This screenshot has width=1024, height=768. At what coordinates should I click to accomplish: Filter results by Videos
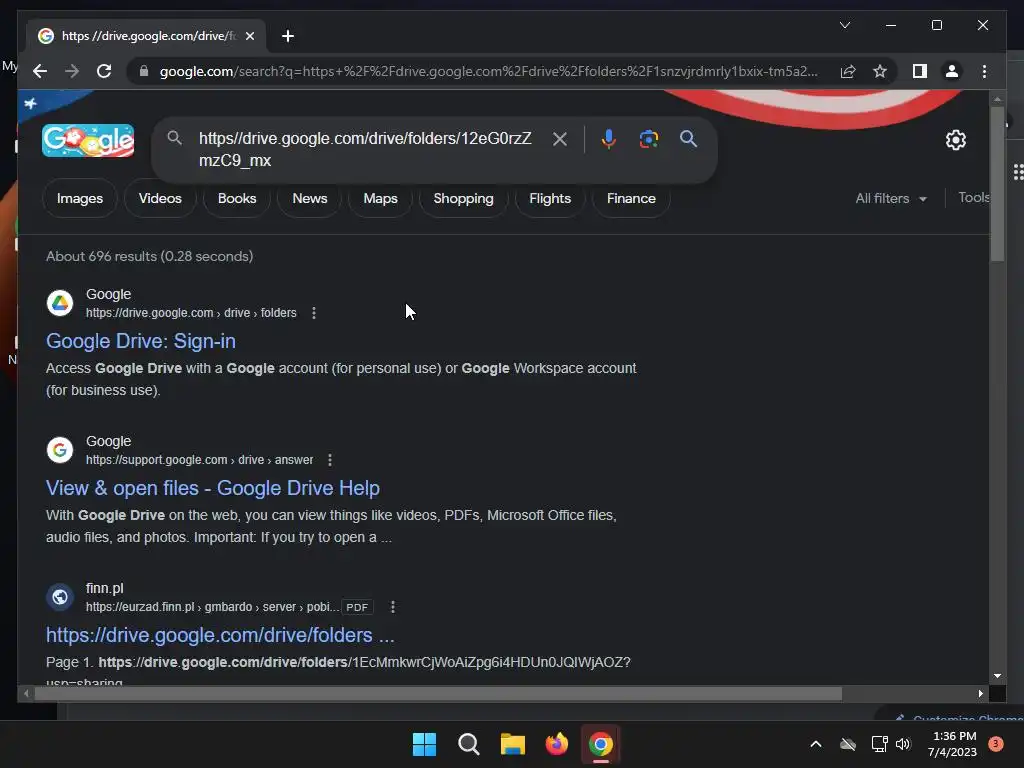(160, 199)
